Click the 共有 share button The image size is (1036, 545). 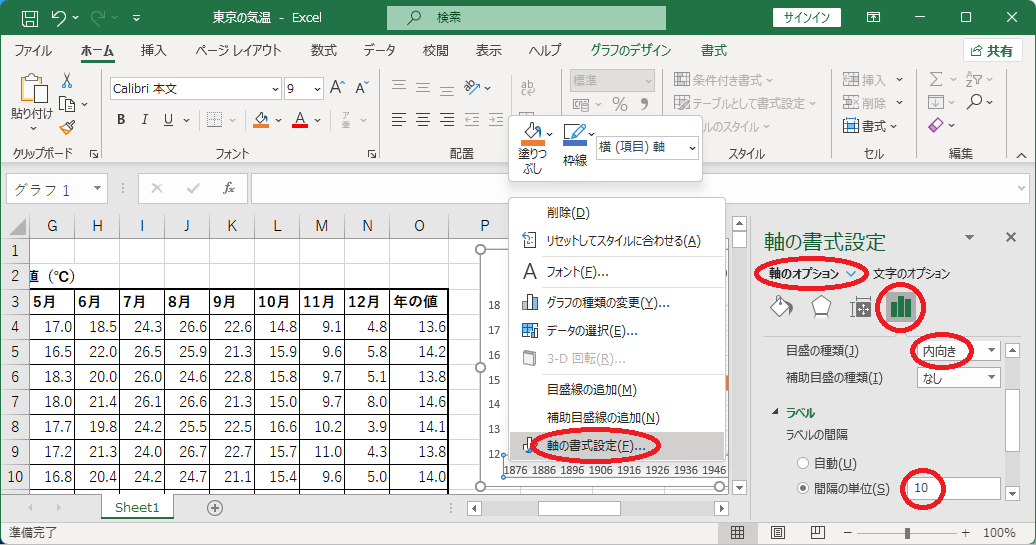[x=992, y=51]
